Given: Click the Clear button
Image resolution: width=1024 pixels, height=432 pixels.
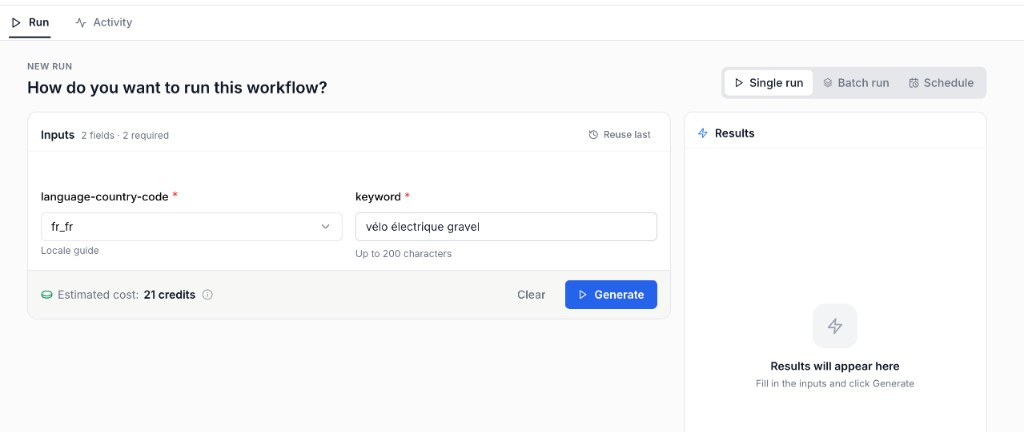Looking at the screenshot, I should pyautogui.click(x=531, y=294).
